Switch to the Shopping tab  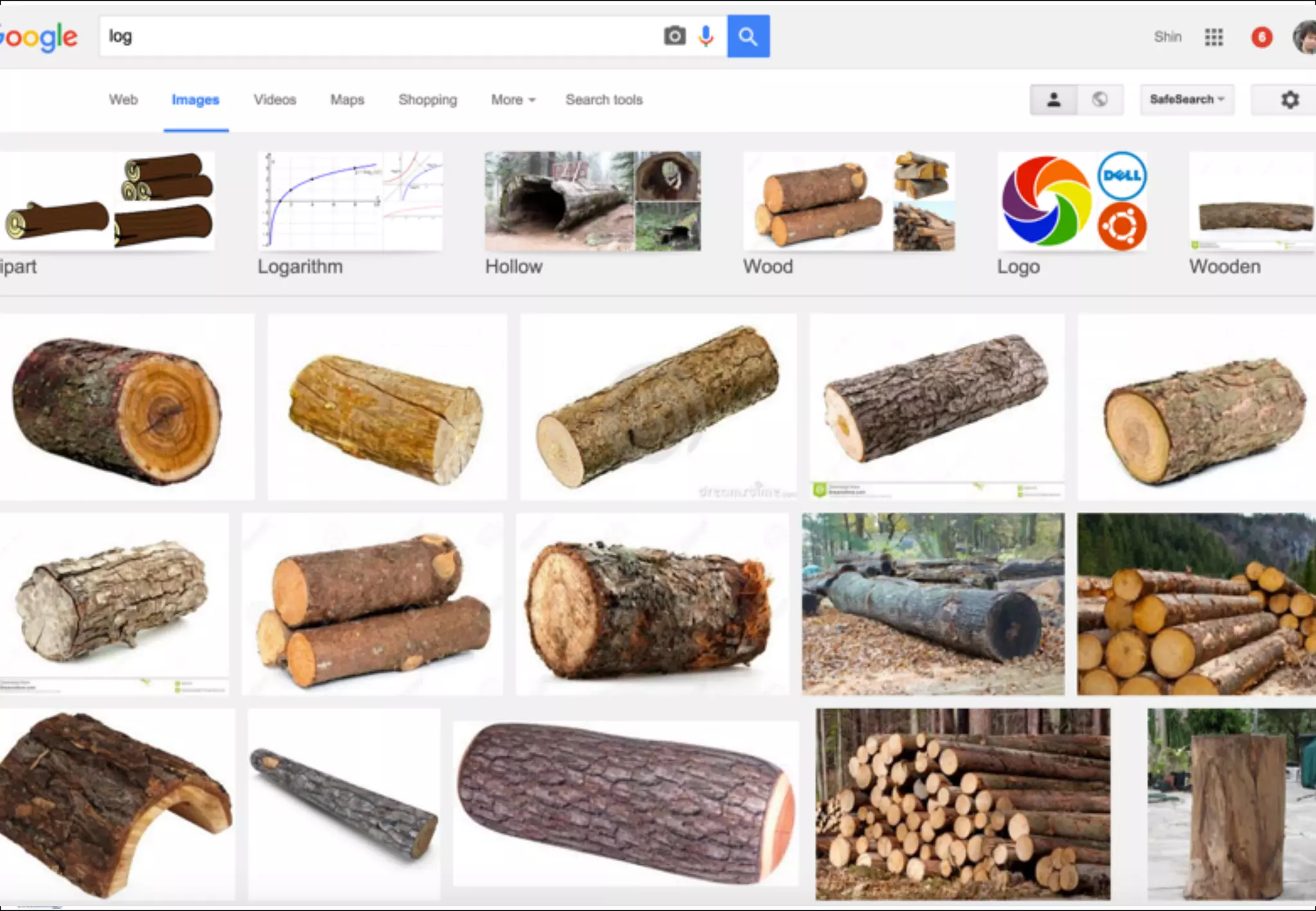427,100
